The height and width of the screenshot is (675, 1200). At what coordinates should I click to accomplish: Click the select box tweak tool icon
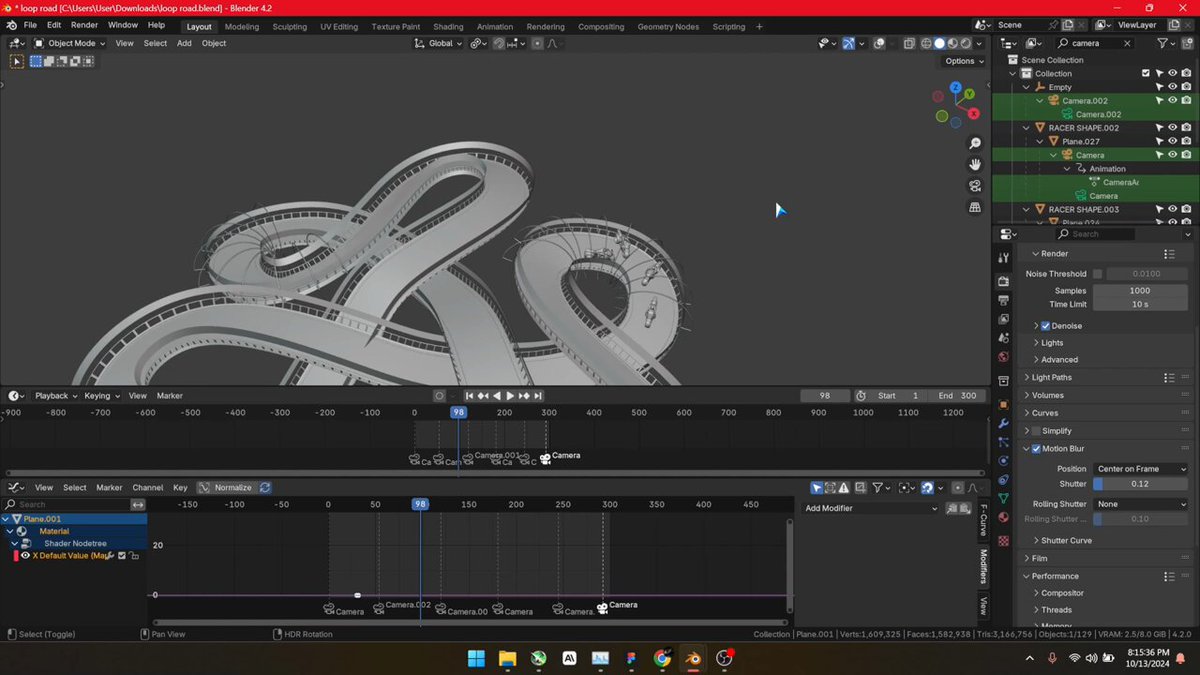(17, 61)
